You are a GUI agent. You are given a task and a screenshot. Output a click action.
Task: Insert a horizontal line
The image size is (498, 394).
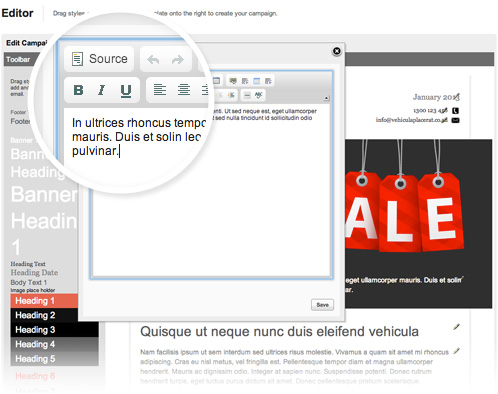coord(247,95)
